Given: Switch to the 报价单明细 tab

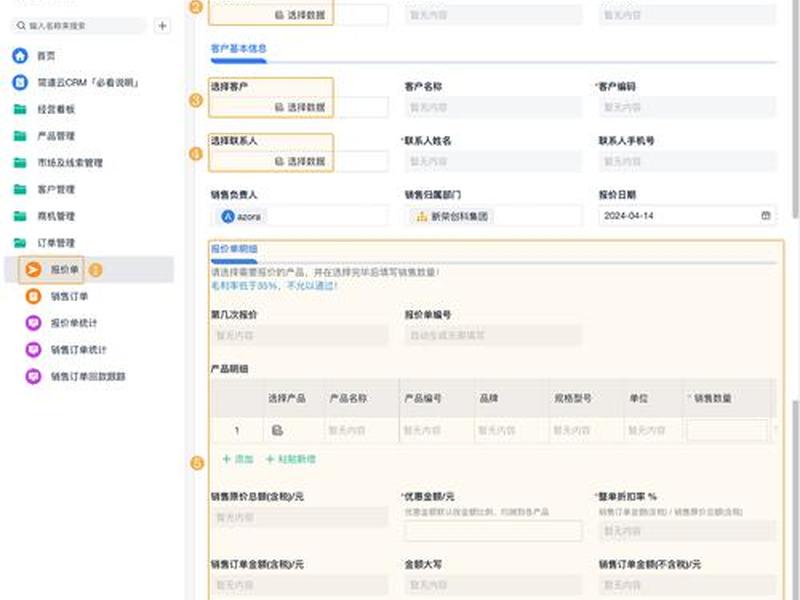Looking at the screenshot, I should tap(234, 249).
